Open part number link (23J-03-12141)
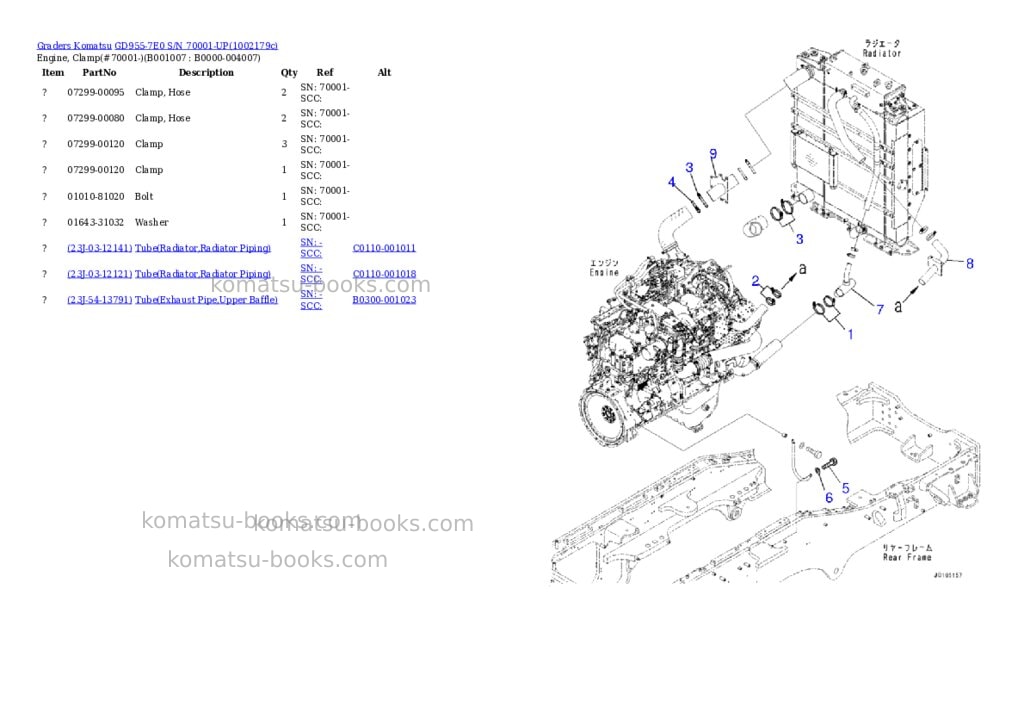Viewport: 1024px width, 725px height. tap(99, 248)
